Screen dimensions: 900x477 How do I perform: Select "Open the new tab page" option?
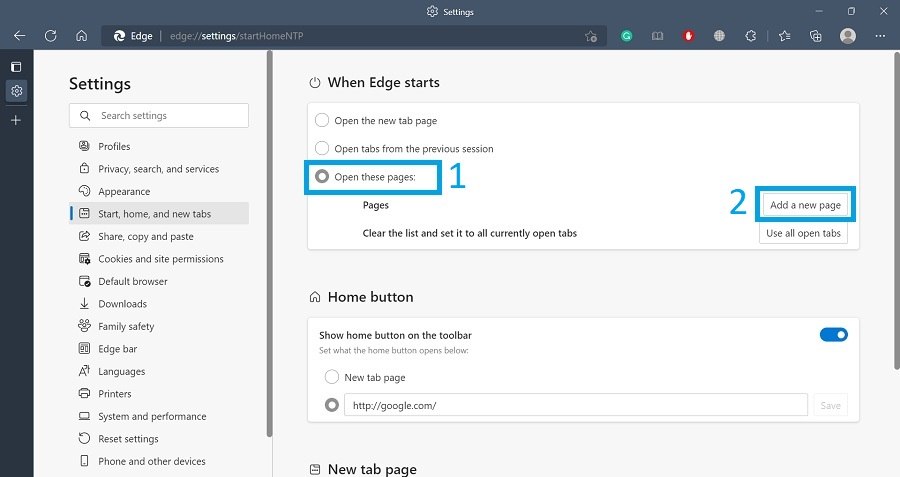[322, 121]
